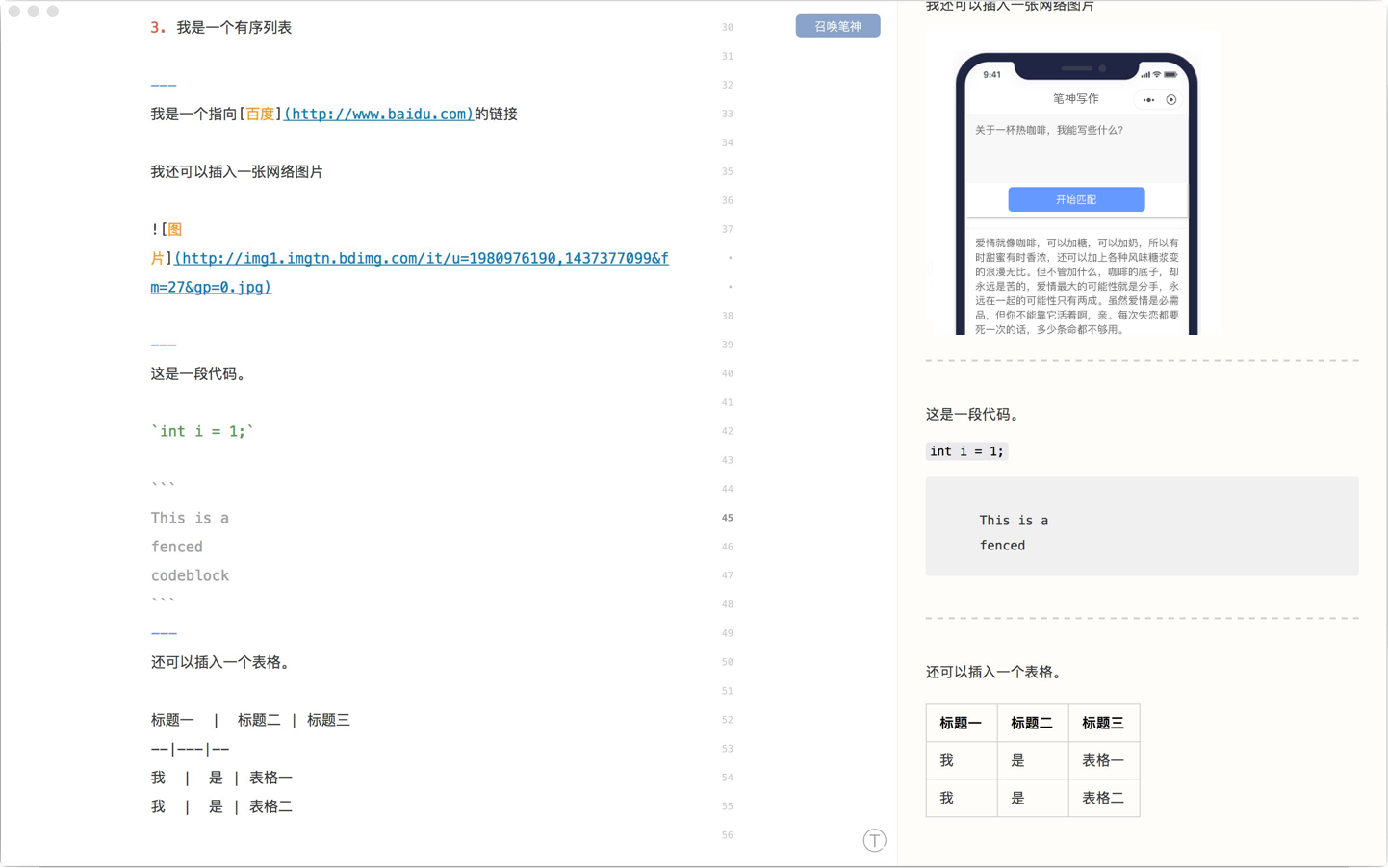Viewport: 1388px width, 868px height.
Task: Open the circled T typography icon
Action: pyautogui.click(x=874, y=840)
